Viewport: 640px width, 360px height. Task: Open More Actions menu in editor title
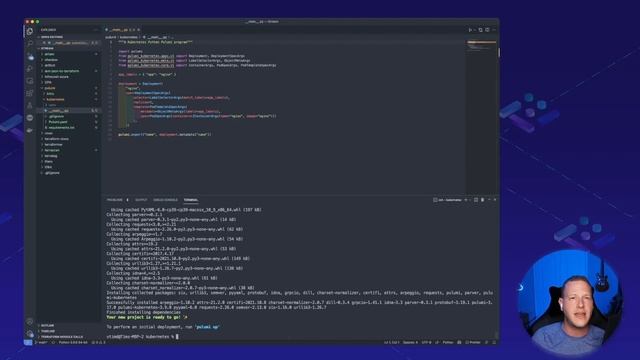[494, 30]
